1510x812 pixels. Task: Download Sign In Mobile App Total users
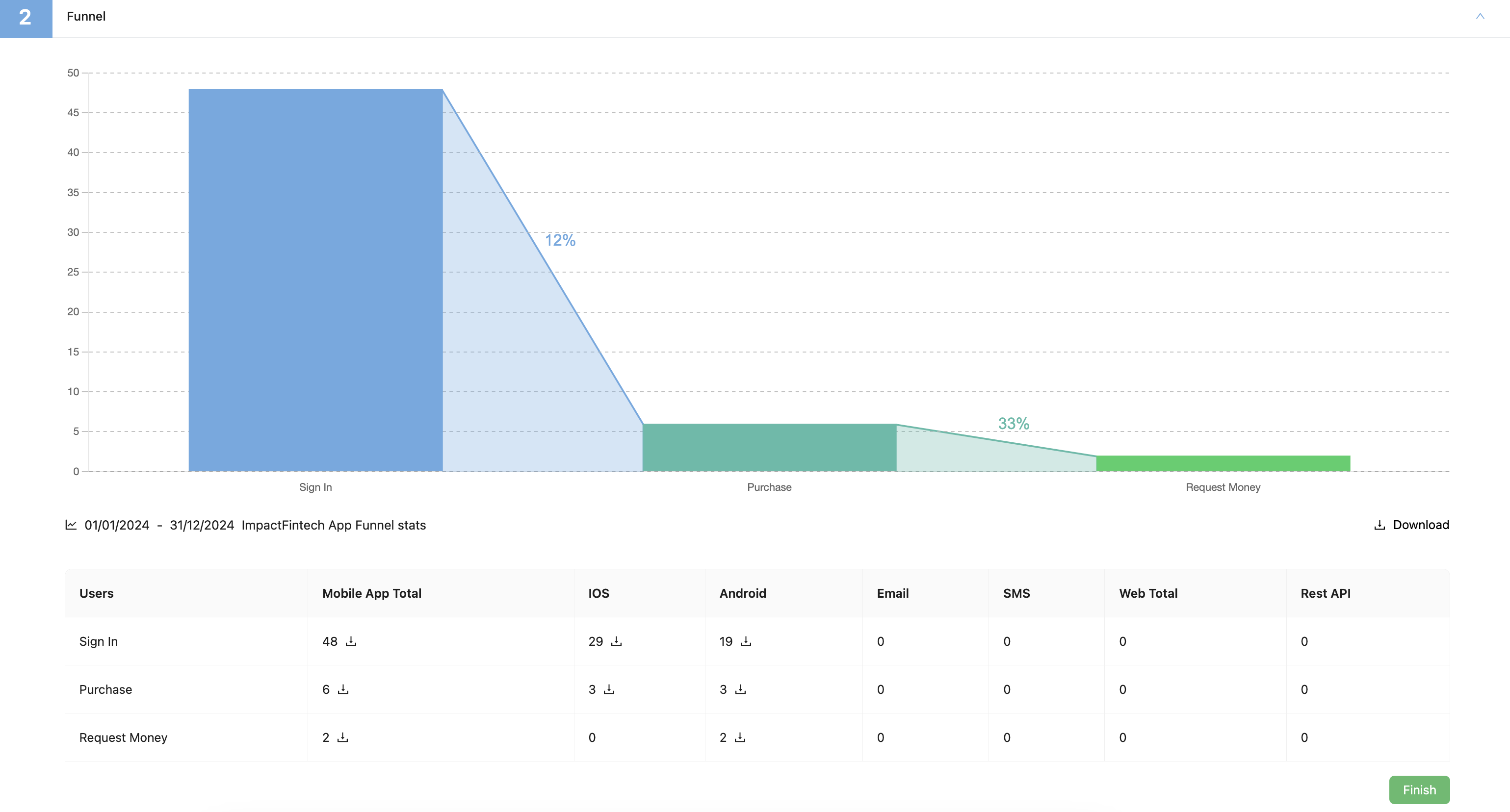[351, 641]
